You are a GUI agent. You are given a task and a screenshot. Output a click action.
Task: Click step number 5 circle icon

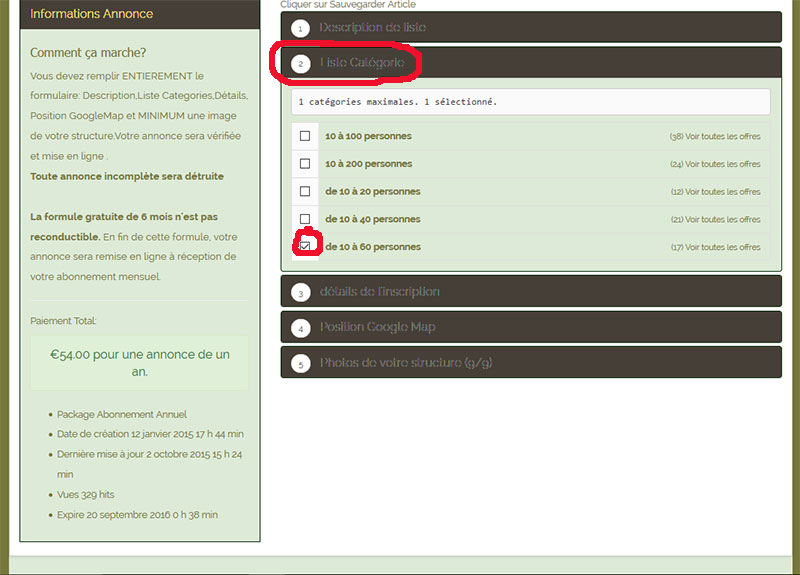pos(301,364)
